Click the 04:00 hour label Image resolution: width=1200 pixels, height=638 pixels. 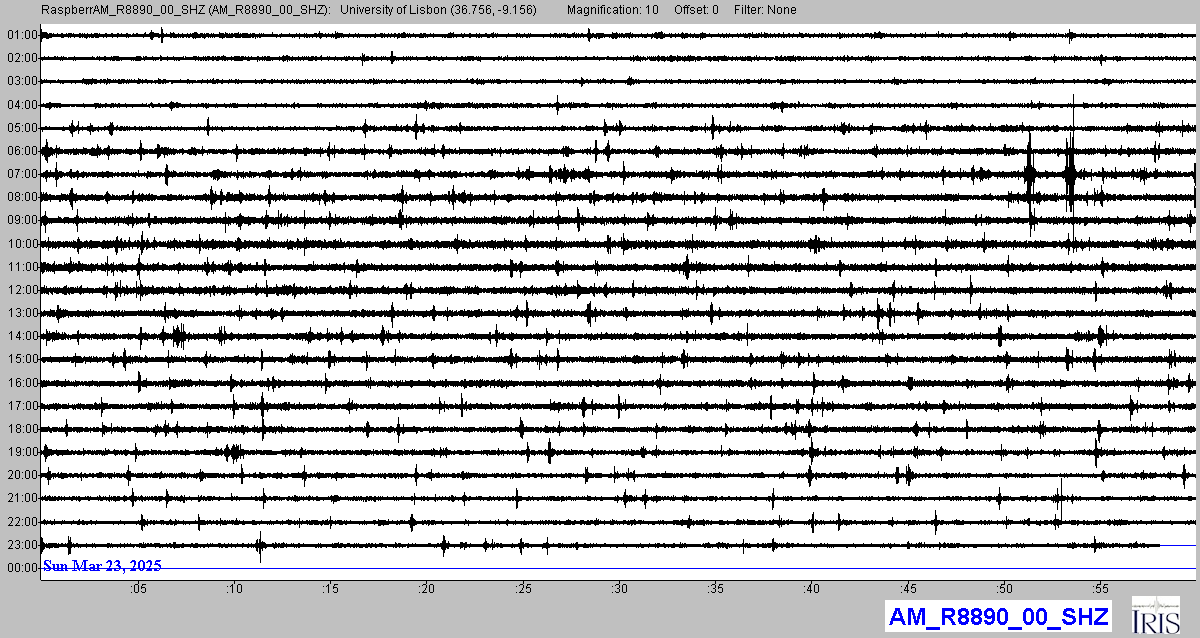coord(22,104)
